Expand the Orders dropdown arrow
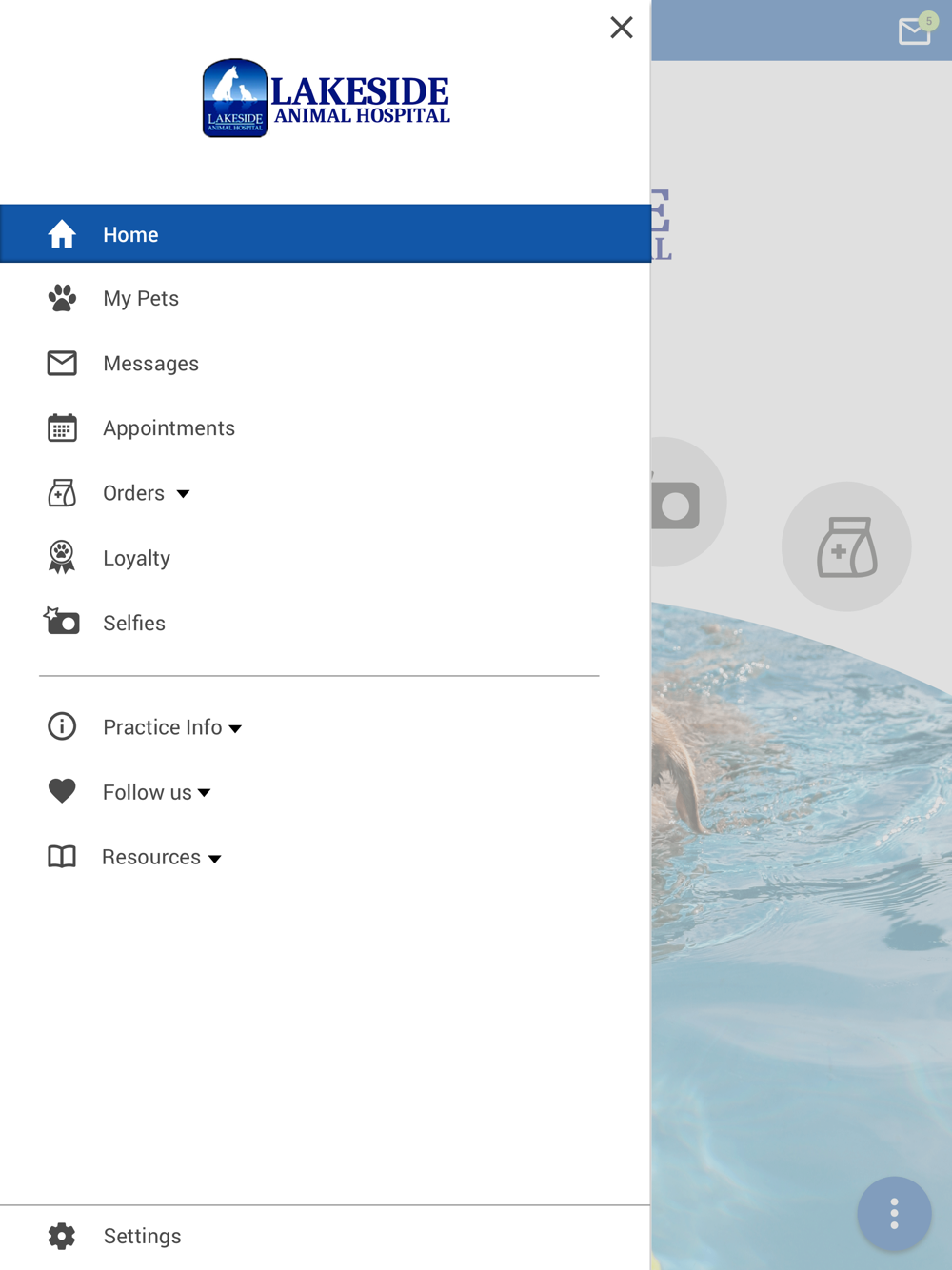 click(x=183, y=494)
